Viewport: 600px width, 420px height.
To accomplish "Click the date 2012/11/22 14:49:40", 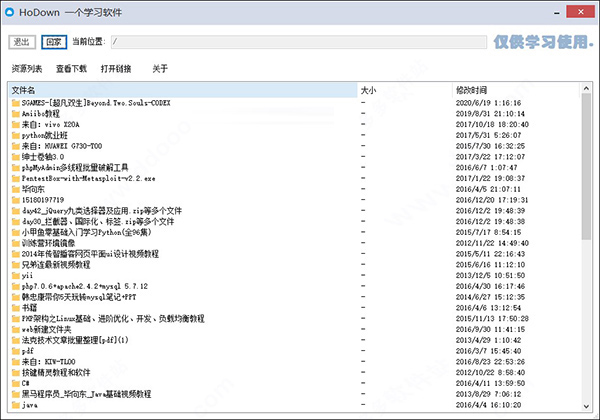I will click(x=492, y=243).
